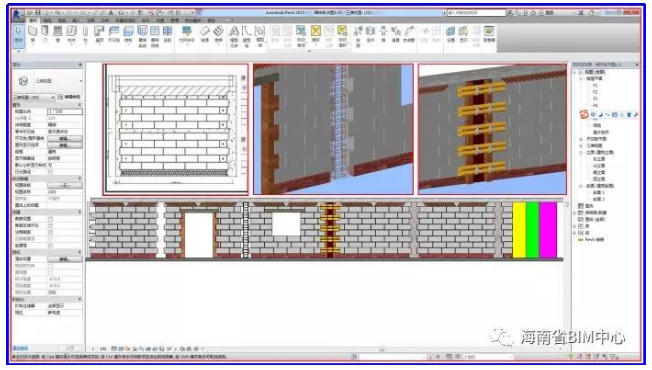Screen dimensions: 652x370
Task: Choose the Set work plane tool
Action: pos(451,34)
